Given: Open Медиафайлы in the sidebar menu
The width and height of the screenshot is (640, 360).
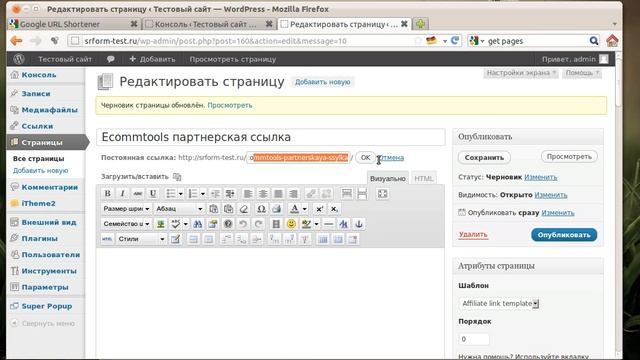Looking at the screenshot, I should coord(49,110).
